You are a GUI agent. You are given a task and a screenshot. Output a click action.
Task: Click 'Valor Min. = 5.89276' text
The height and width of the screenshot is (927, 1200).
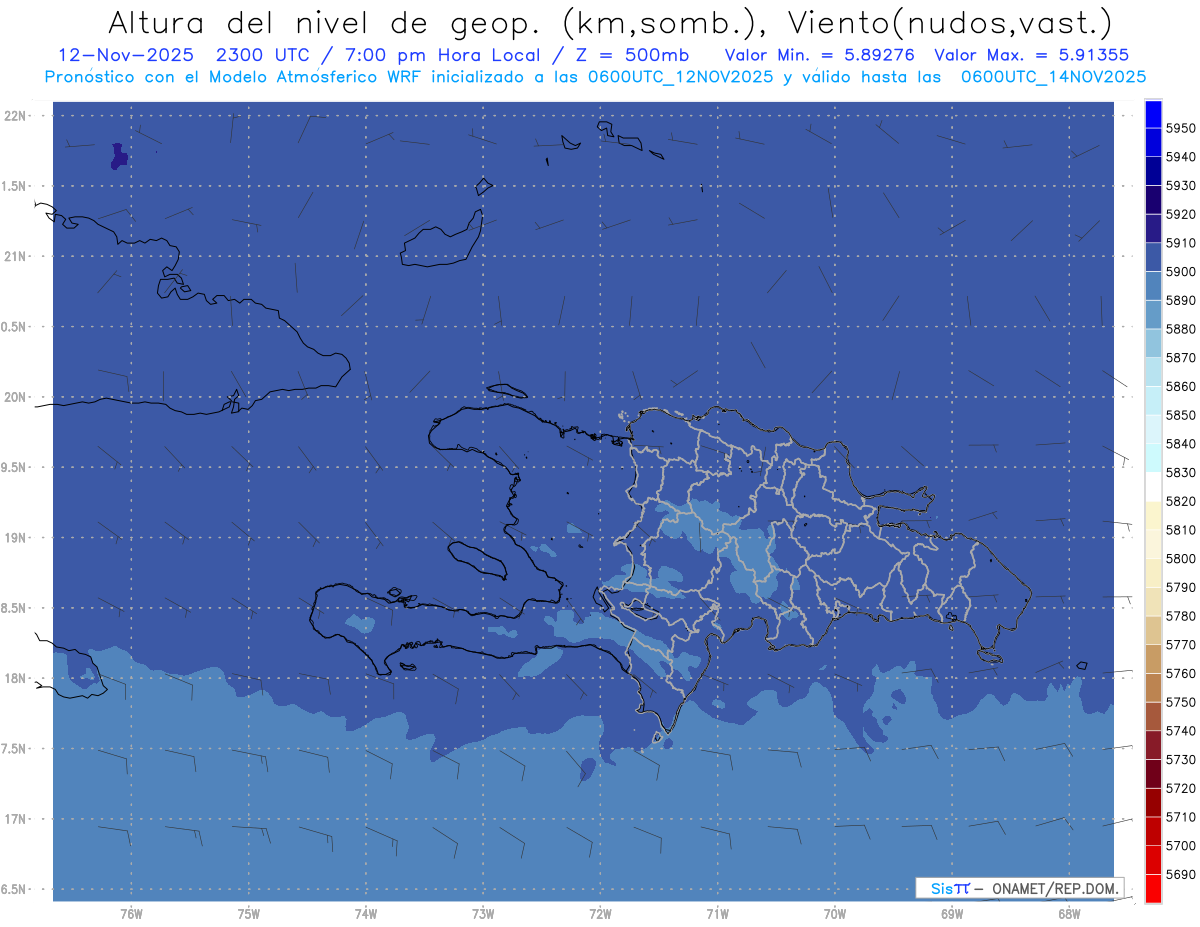[820, 55]
